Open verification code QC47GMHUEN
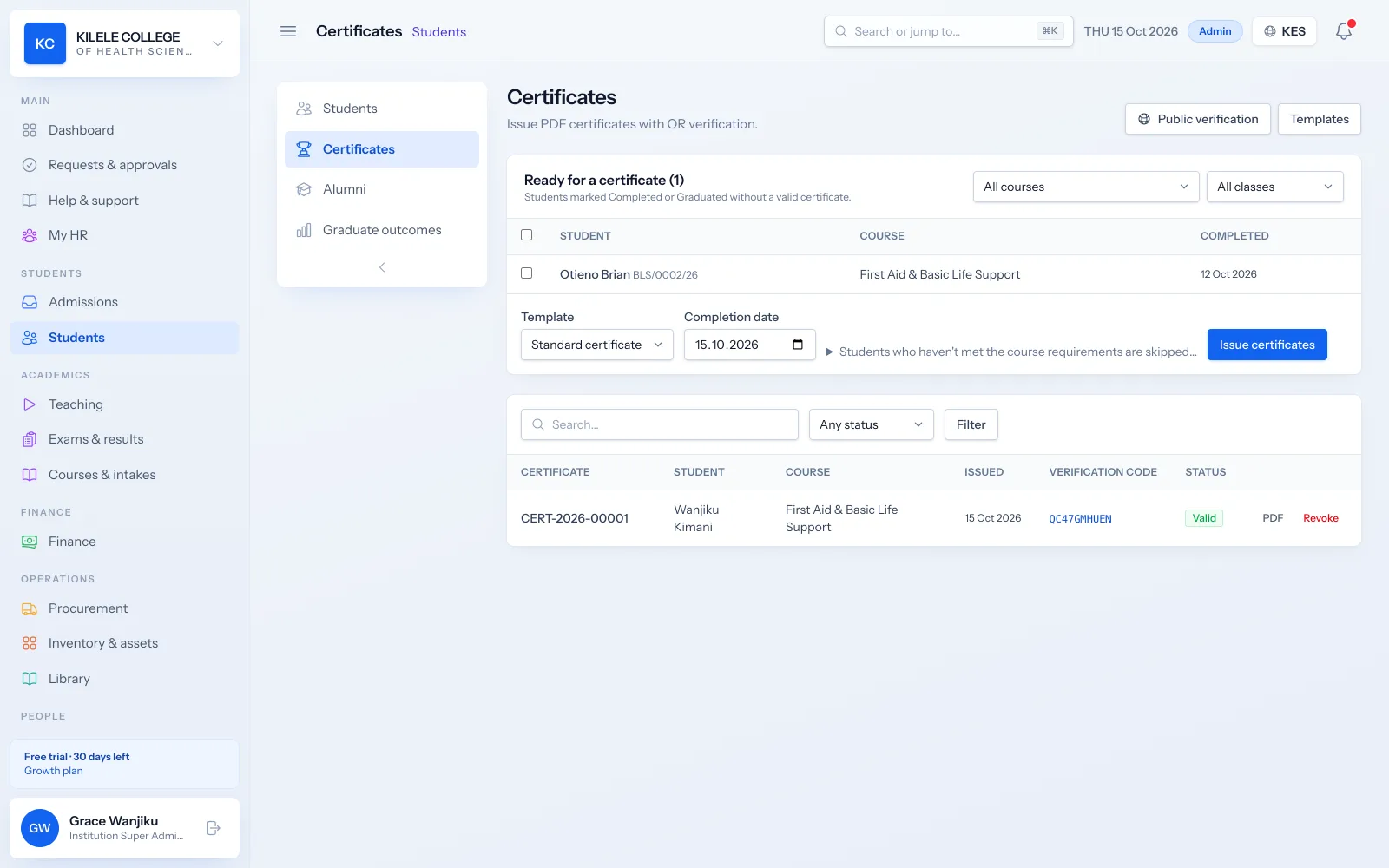The width and height of the screenshot is (1389, 868). (x=1080, y=519)
